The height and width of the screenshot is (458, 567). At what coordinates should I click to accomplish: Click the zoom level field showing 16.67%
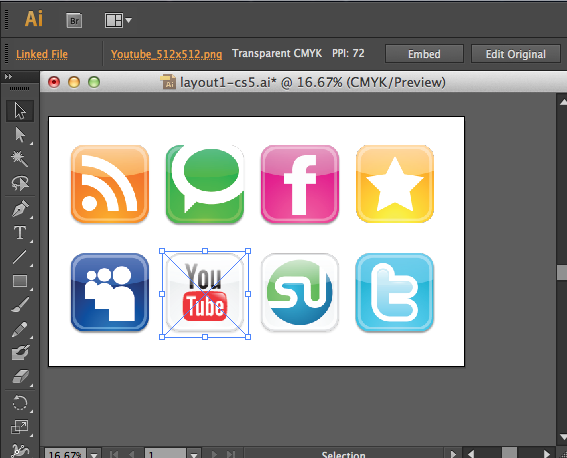point(65,454)
